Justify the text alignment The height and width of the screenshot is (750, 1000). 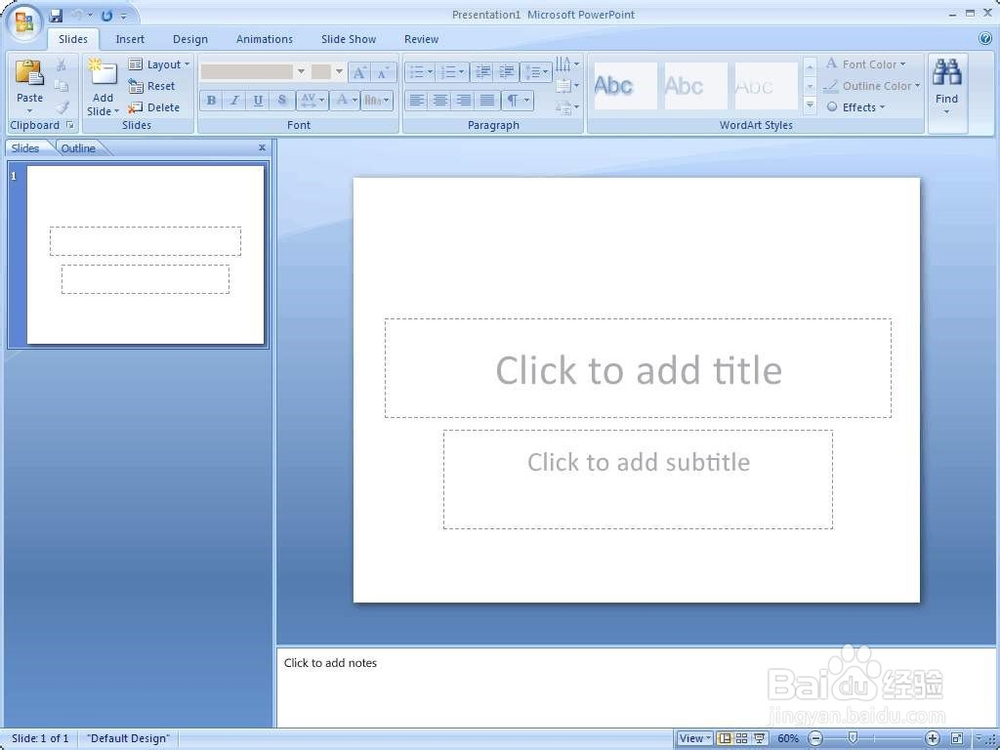487,100
